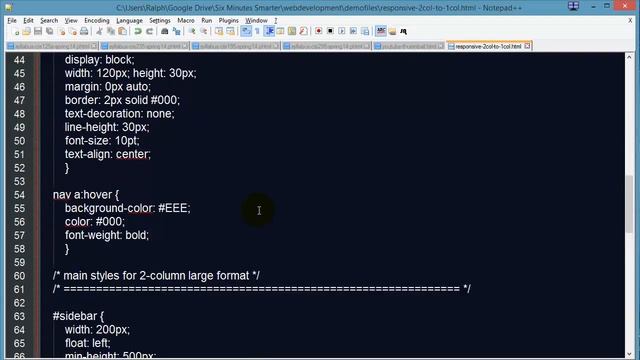Save the document with the floppy icon
Screen dimensions: 640x360
tap(38, 31)
